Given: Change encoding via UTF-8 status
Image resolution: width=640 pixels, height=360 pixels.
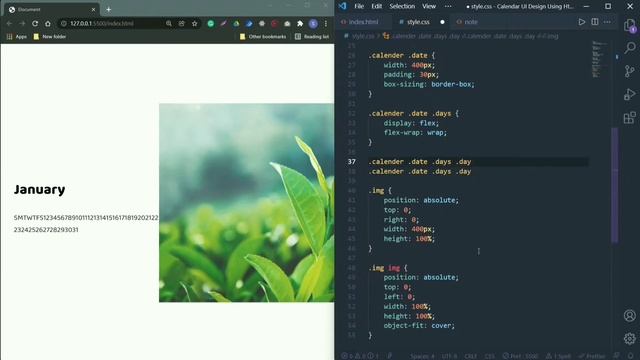Looking at the screenshot, I should point(449,356).
